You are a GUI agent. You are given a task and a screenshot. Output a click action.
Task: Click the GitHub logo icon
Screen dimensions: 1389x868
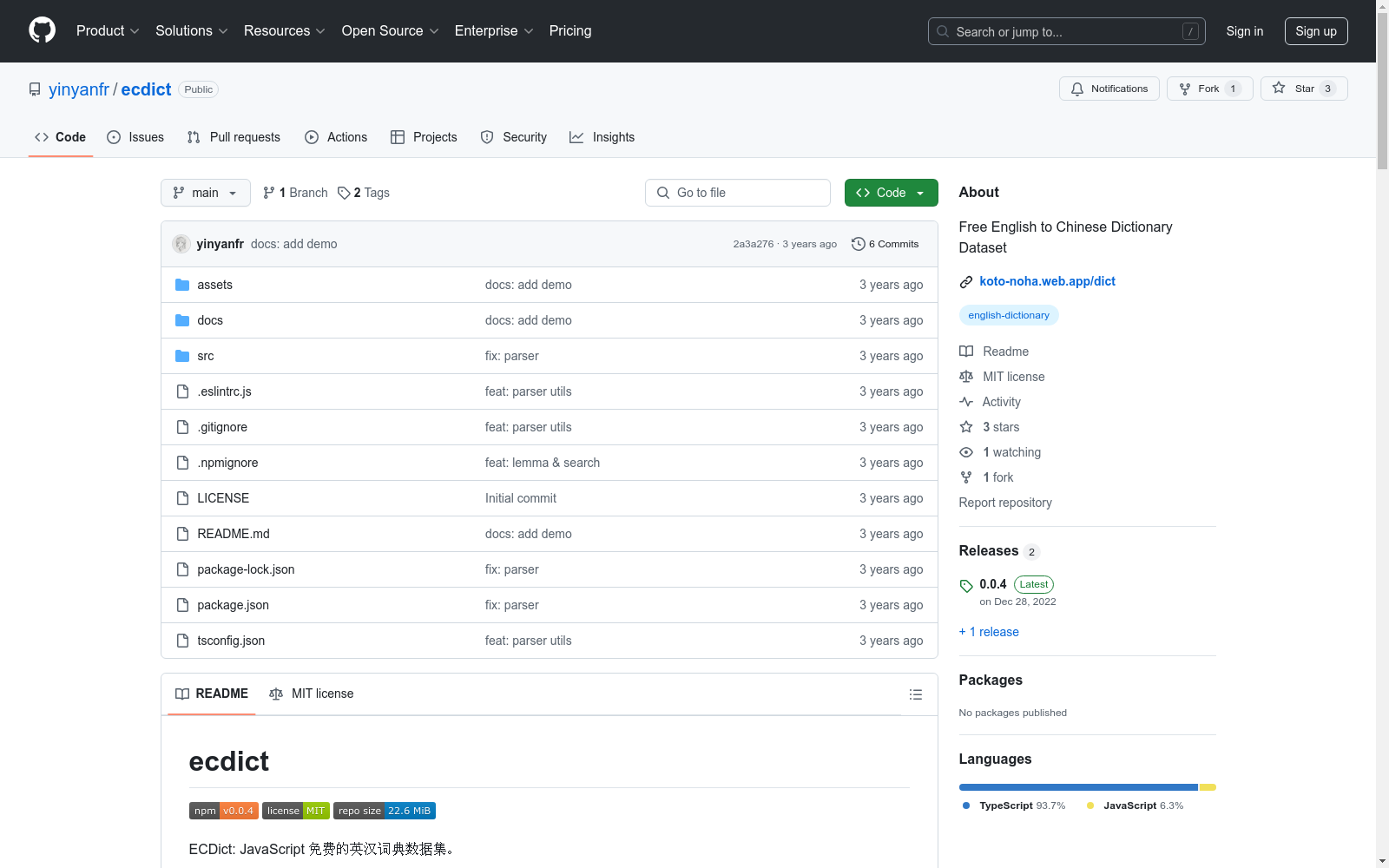[42, 30]
